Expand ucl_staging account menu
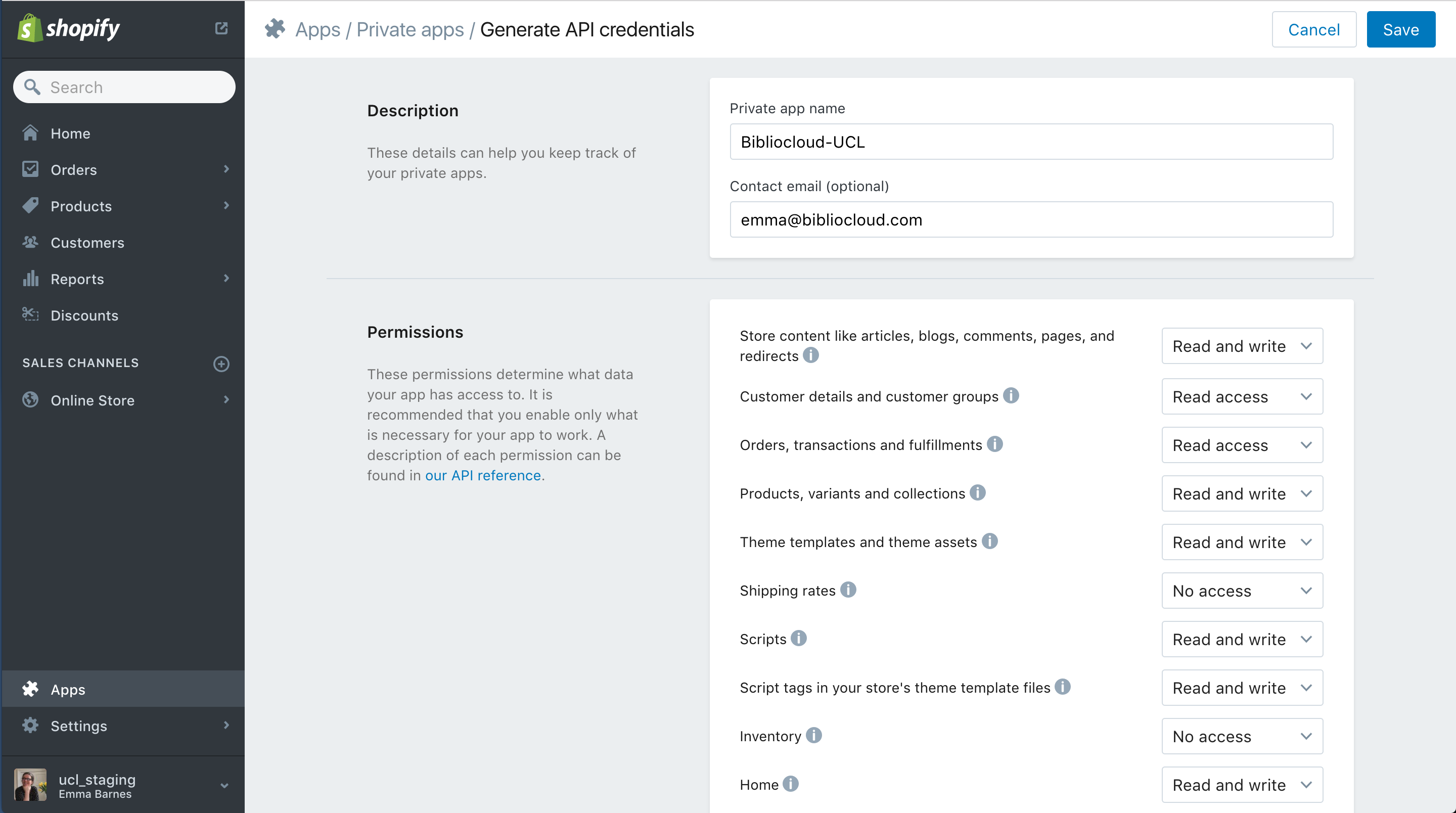The image size is (1456, 813). pos(224,786)
